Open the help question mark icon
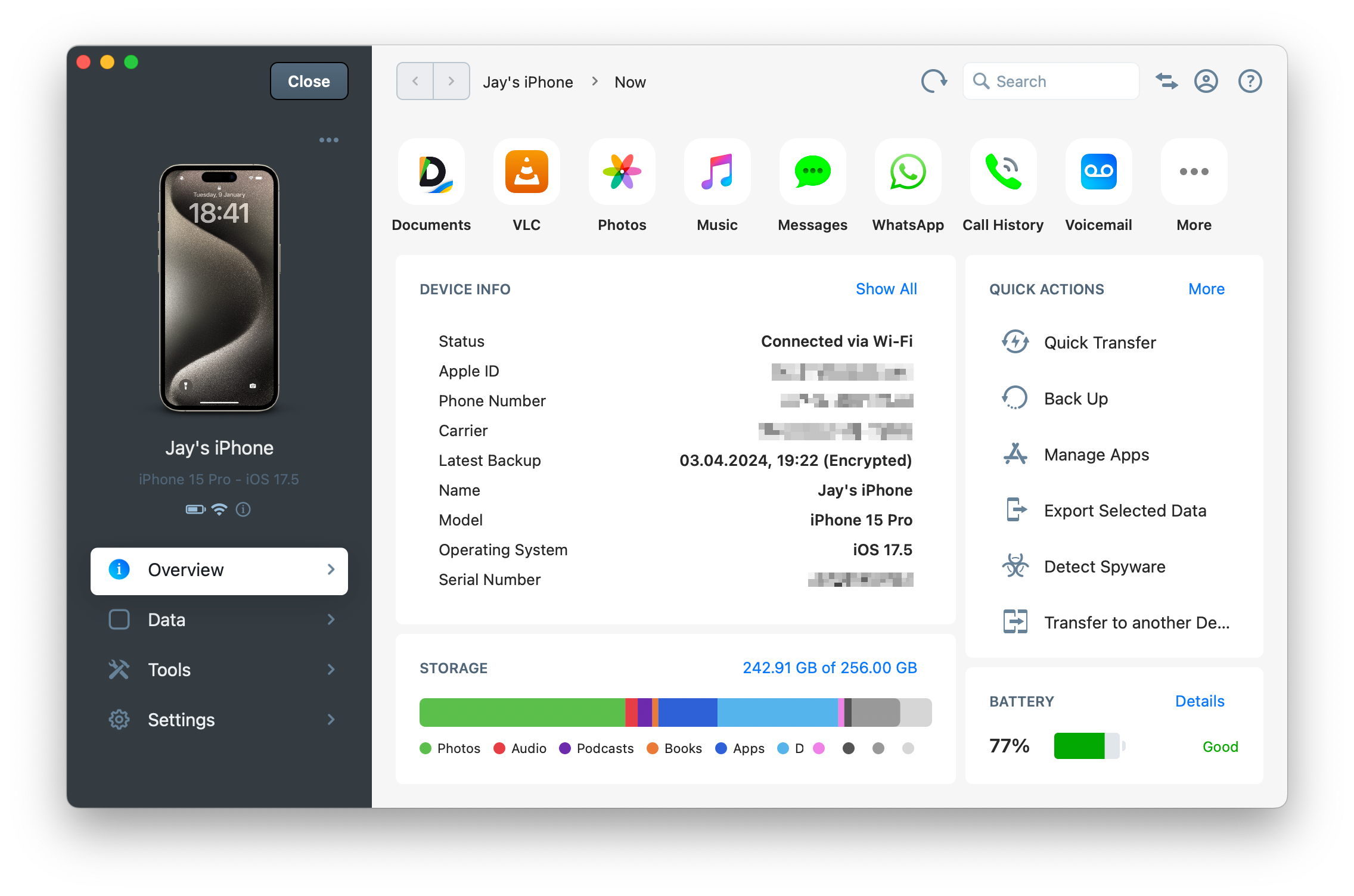Viewport: 1354px width, 896px height. 1250,81
